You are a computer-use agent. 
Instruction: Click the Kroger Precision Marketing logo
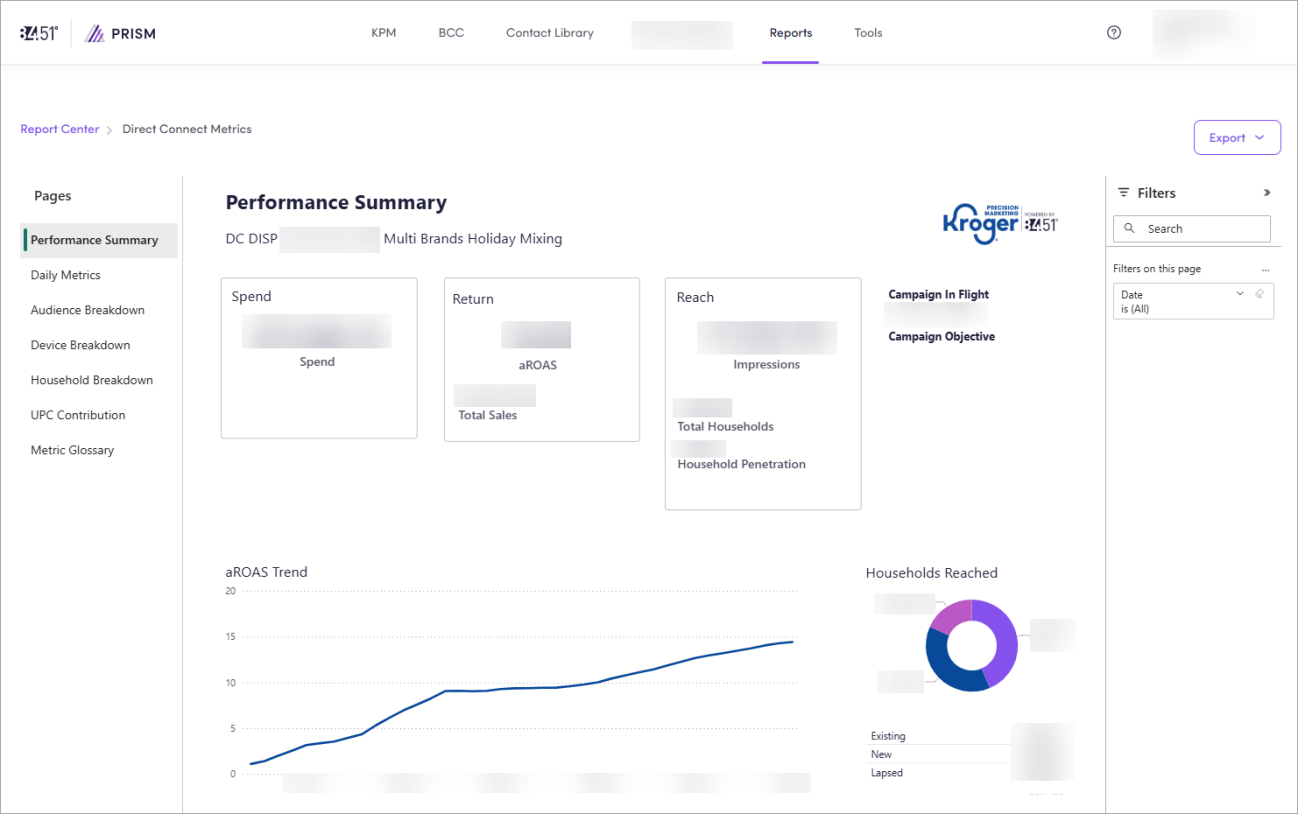click(x=999, y=222)
